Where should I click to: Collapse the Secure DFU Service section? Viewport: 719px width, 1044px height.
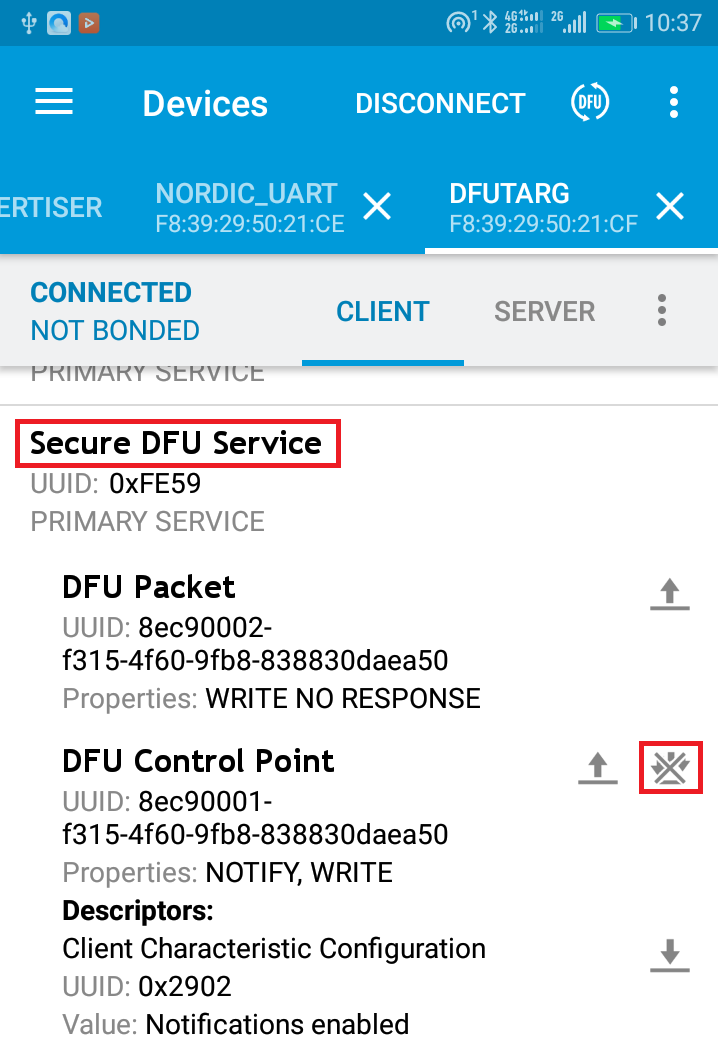click(x=177, y=443)
